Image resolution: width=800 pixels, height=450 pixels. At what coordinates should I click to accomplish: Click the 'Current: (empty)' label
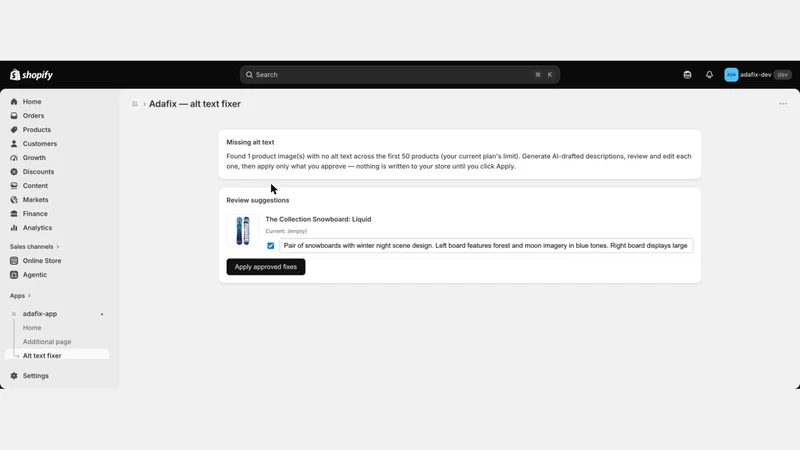(x=286, y=231)
